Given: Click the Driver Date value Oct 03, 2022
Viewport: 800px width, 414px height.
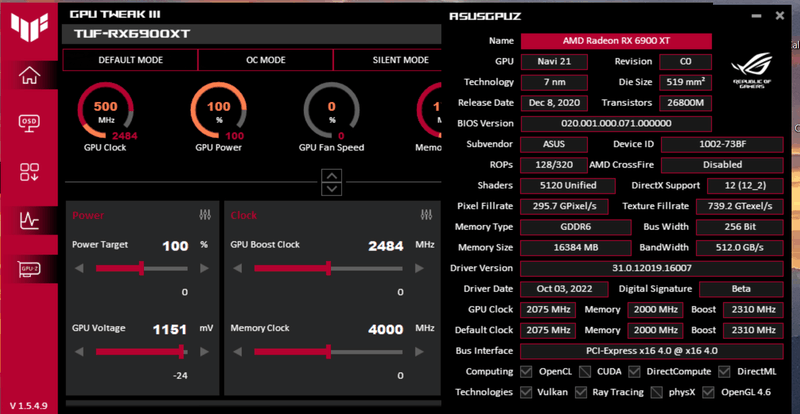Looking at the screenshot, I should tap(564, 289).
